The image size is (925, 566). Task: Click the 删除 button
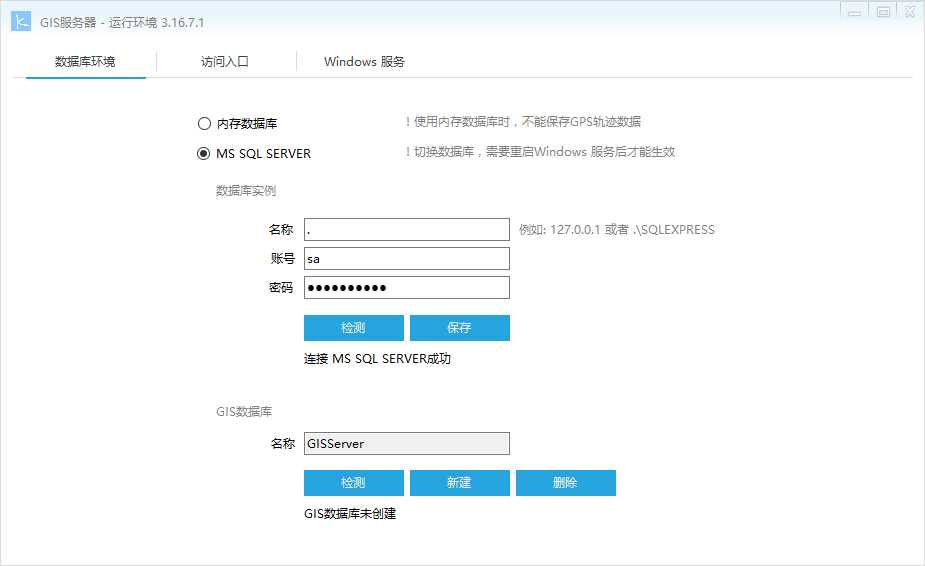pyautogui.click(x=566, y=483)
